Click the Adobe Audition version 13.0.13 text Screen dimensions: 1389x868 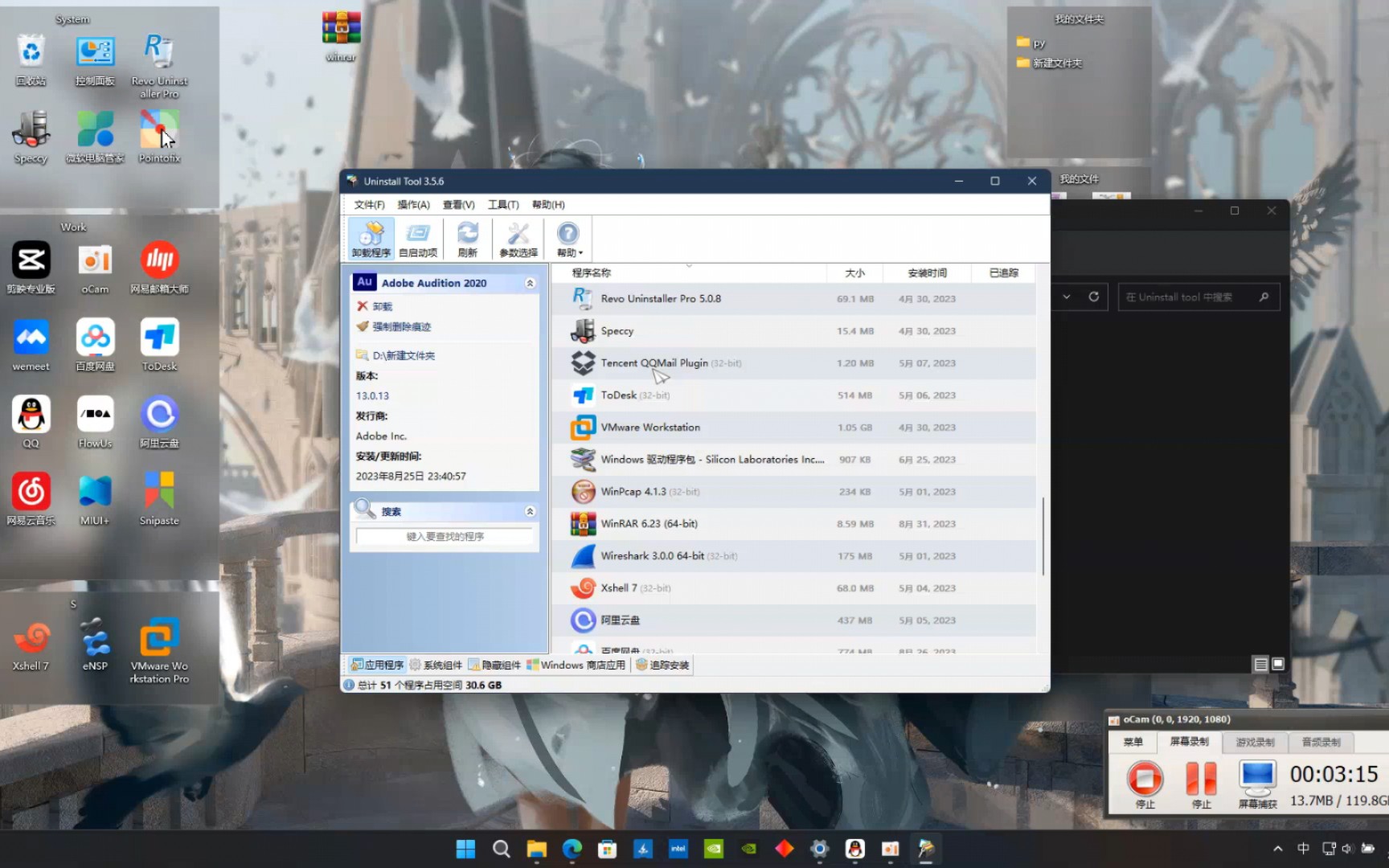tap(372, 395)
